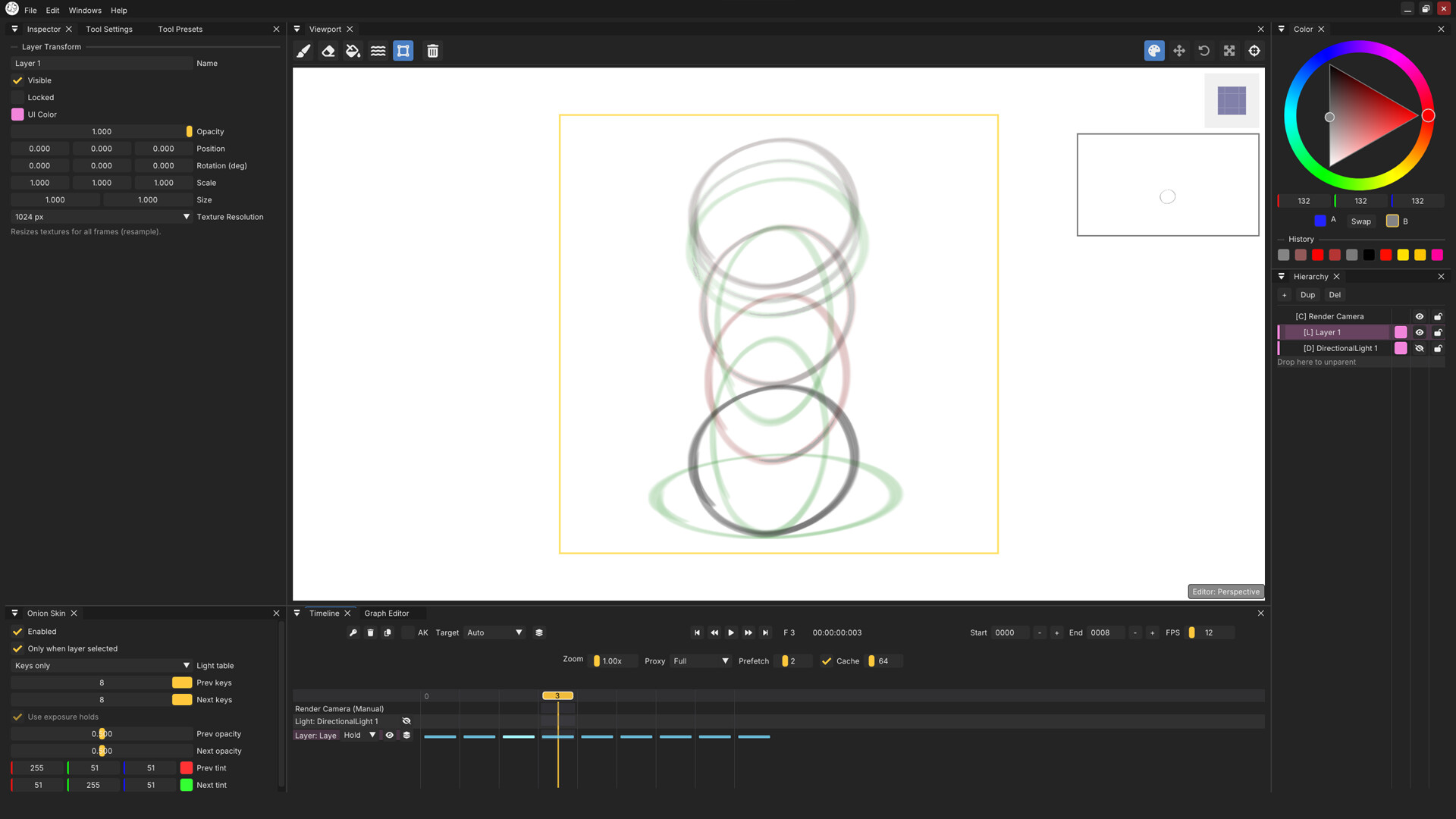Toggle visibility of DirectionalLight 1 in Hierarchy

tap(1420, 348)
